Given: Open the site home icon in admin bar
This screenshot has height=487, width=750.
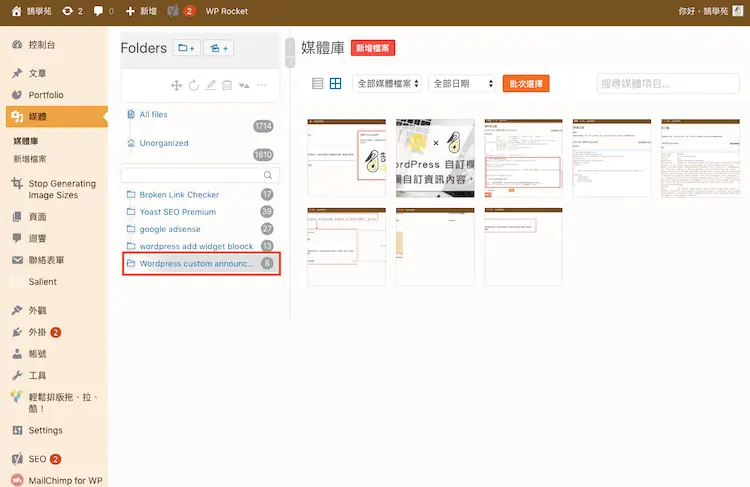Looking at the screenshot, I should pyautogui.click(x=17, y=11).
